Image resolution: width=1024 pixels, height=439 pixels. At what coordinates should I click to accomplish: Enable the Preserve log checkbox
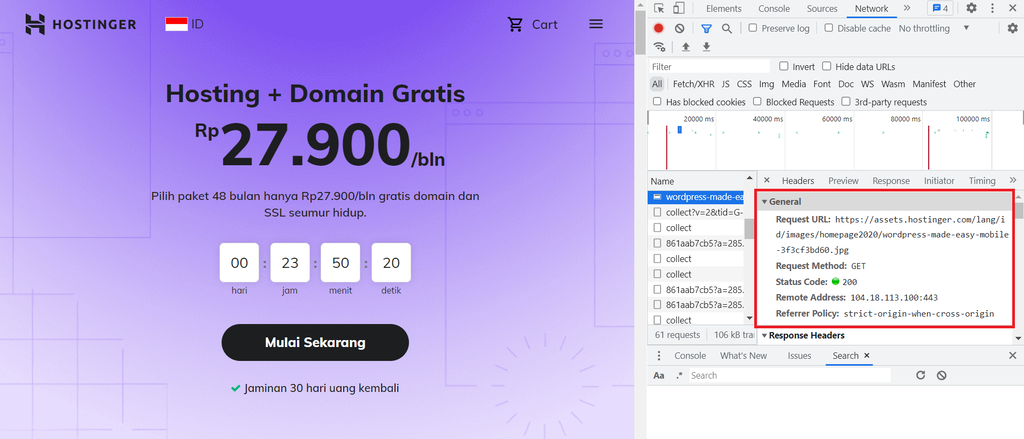coord(753,28)
